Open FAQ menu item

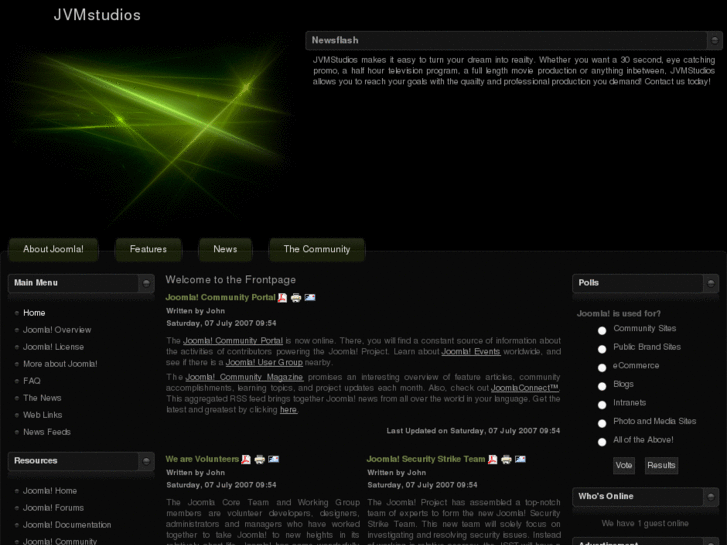click(32, 381)
